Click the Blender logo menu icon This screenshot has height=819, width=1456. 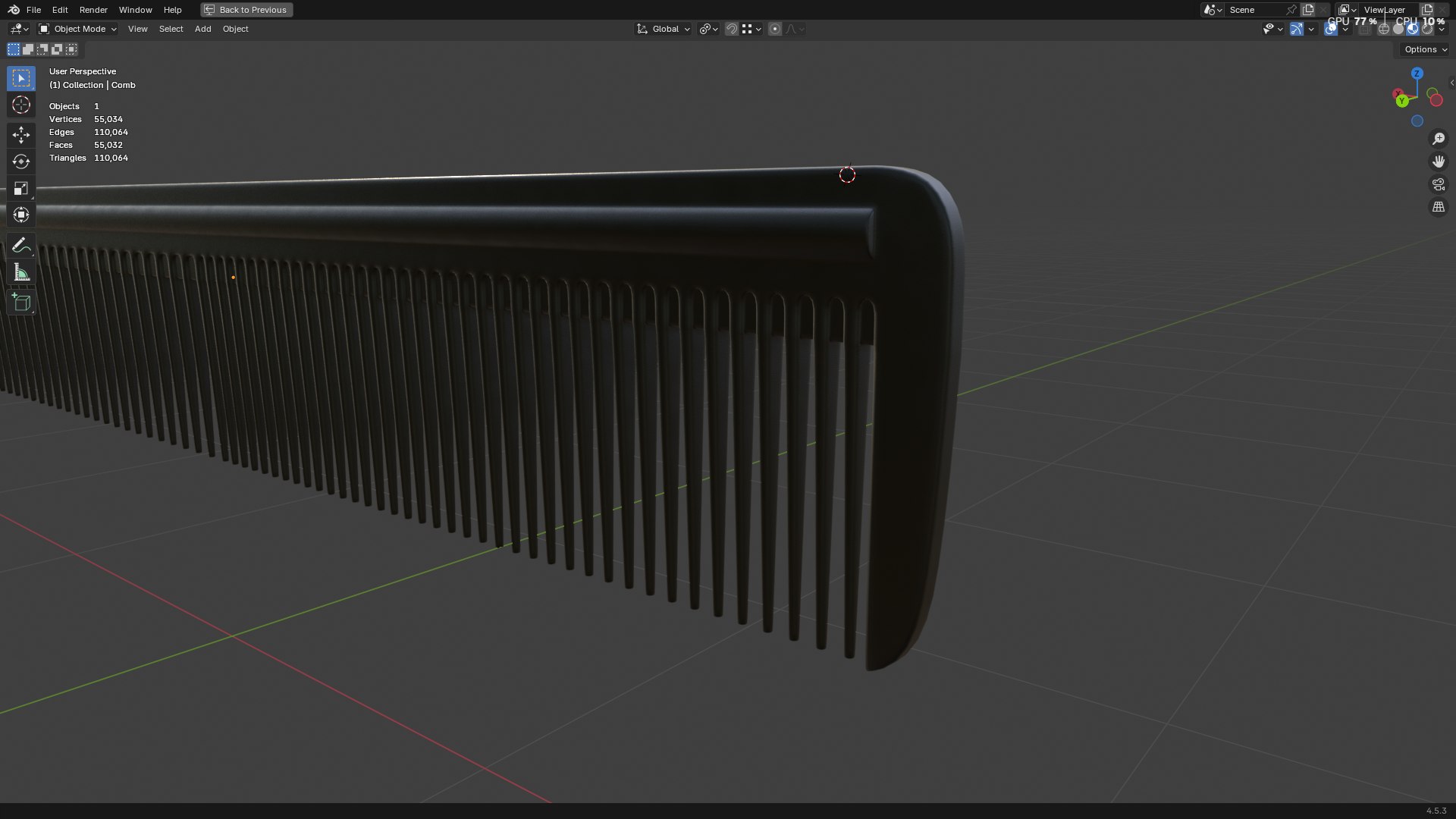(x=14, y=10)
